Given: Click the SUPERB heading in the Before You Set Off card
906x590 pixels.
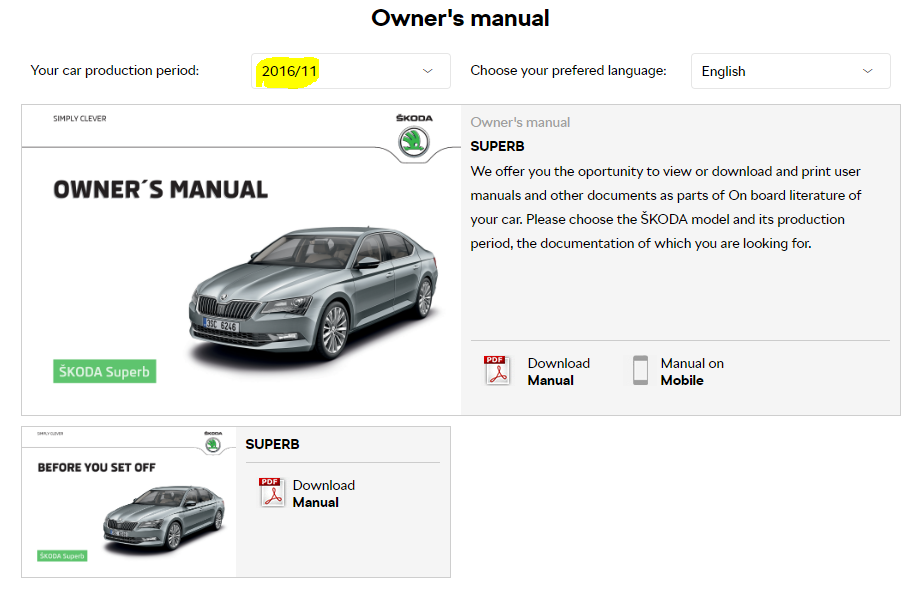Looking at the screenshot, I should click(272, 444).
